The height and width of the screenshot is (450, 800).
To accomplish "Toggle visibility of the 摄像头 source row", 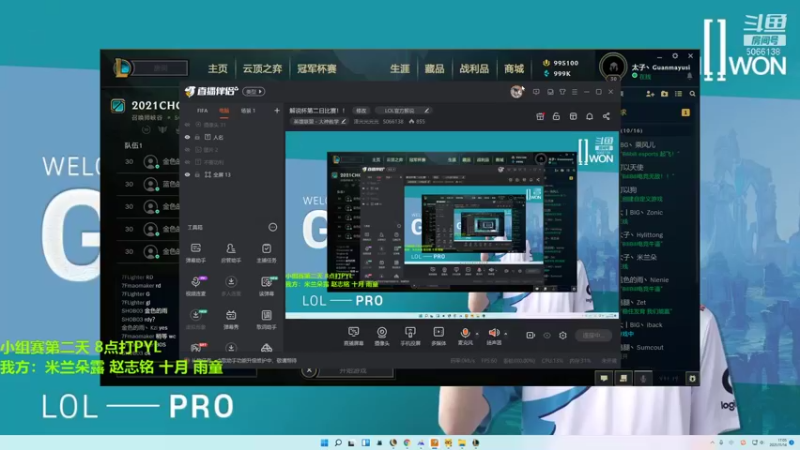I will point(187,124).
